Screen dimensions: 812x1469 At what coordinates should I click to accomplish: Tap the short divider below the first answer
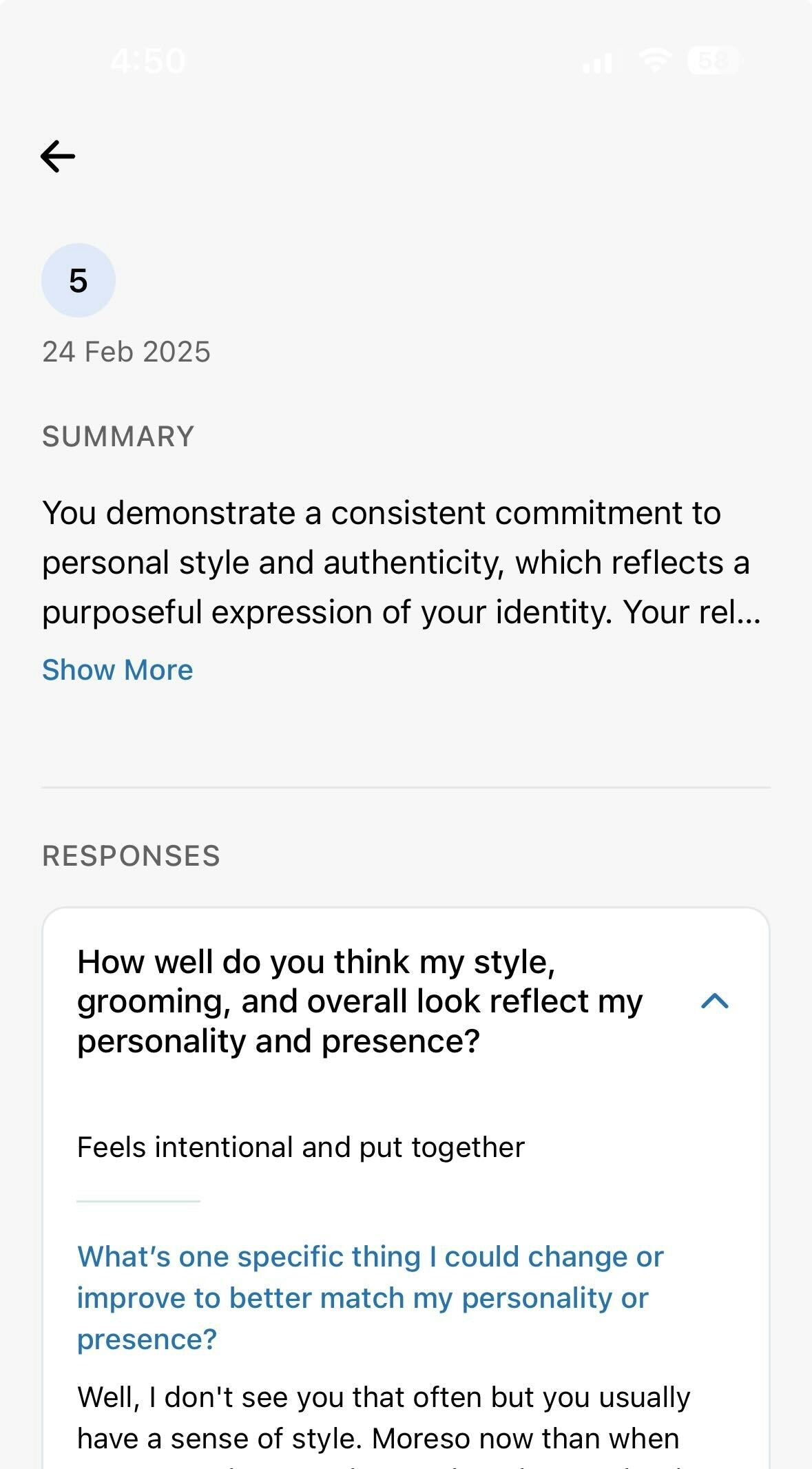point(138,1201)
